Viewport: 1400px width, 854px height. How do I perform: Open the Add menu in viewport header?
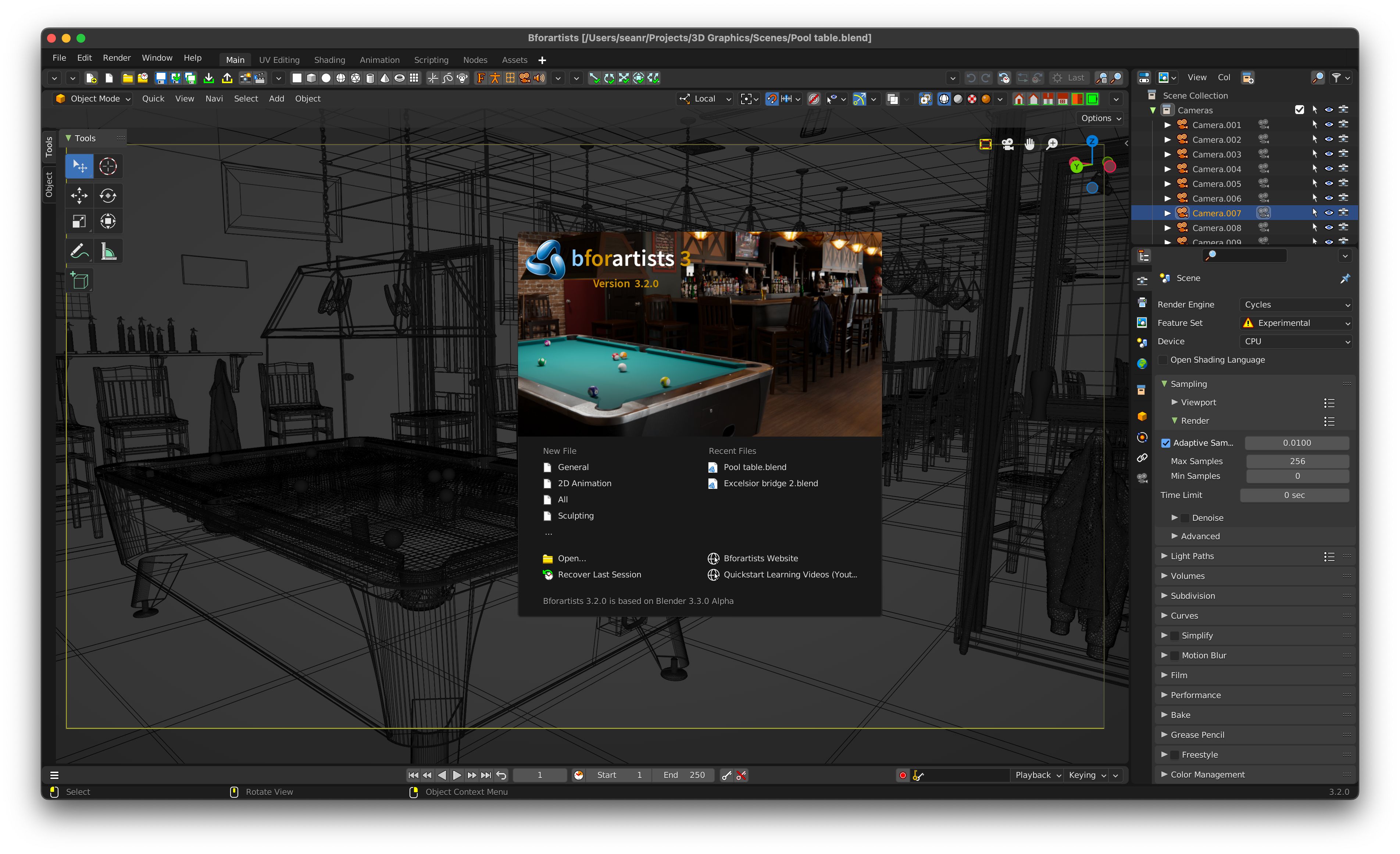(277, 98)
